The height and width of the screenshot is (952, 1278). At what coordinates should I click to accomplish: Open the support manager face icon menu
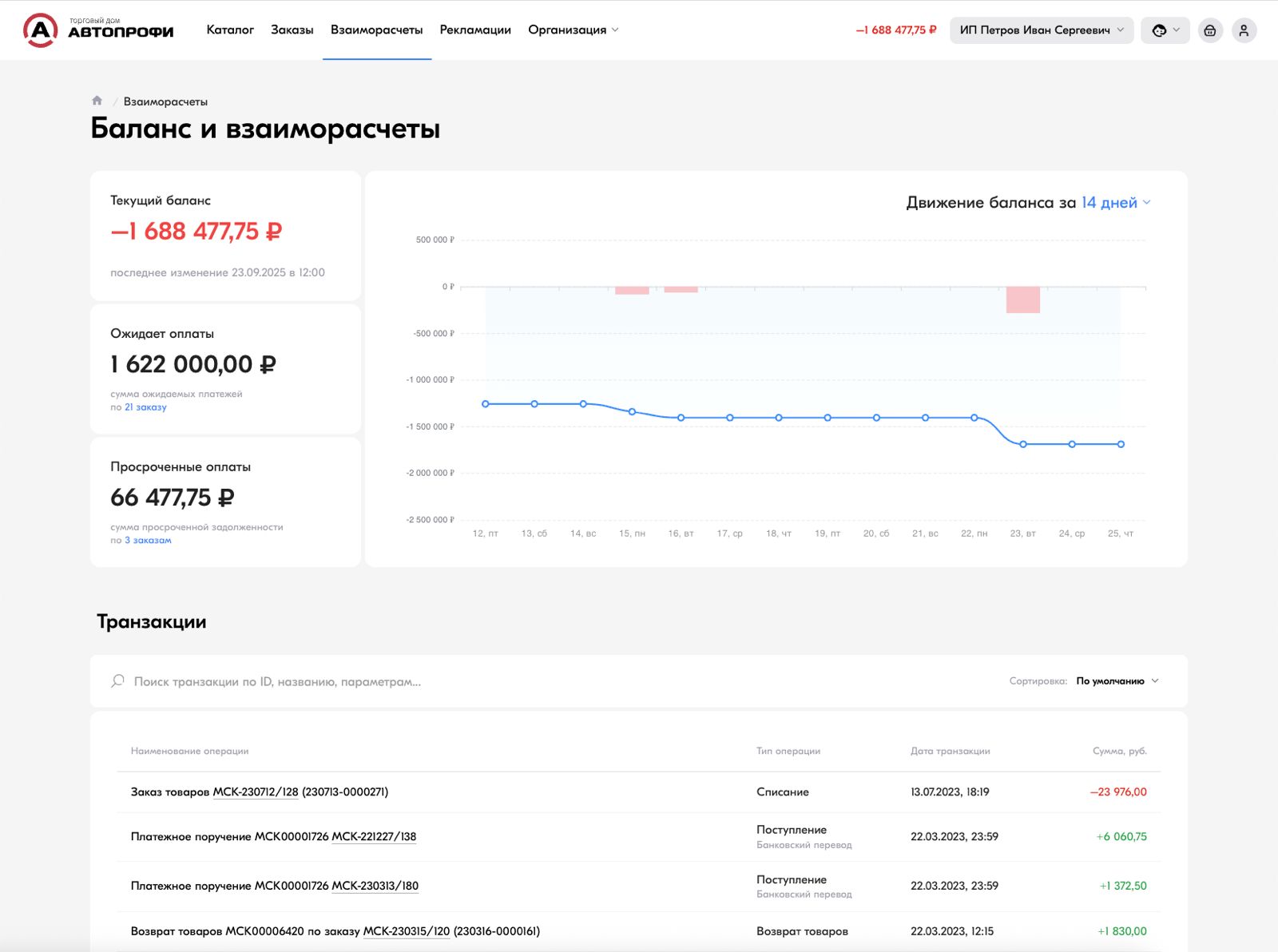click(1165, 30)
